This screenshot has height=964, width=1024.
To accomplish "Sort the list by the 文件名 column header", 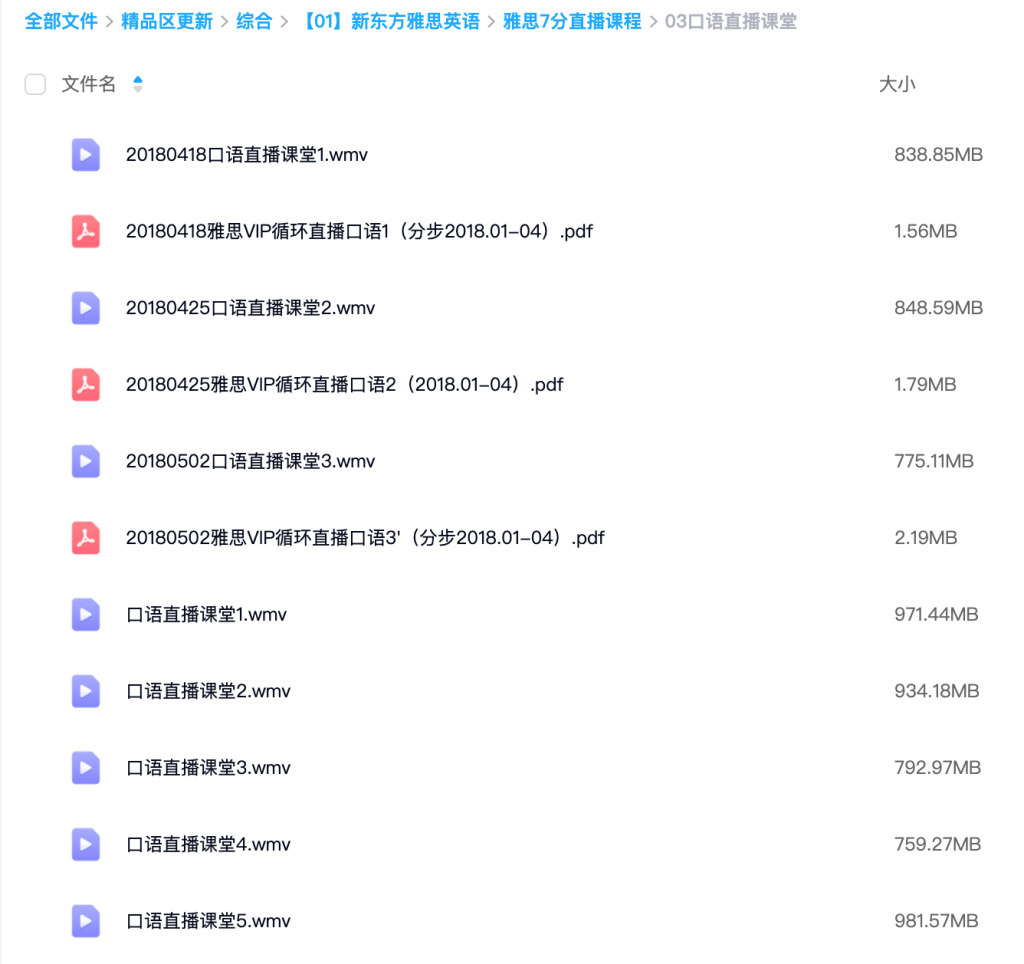I will [89, 84].
